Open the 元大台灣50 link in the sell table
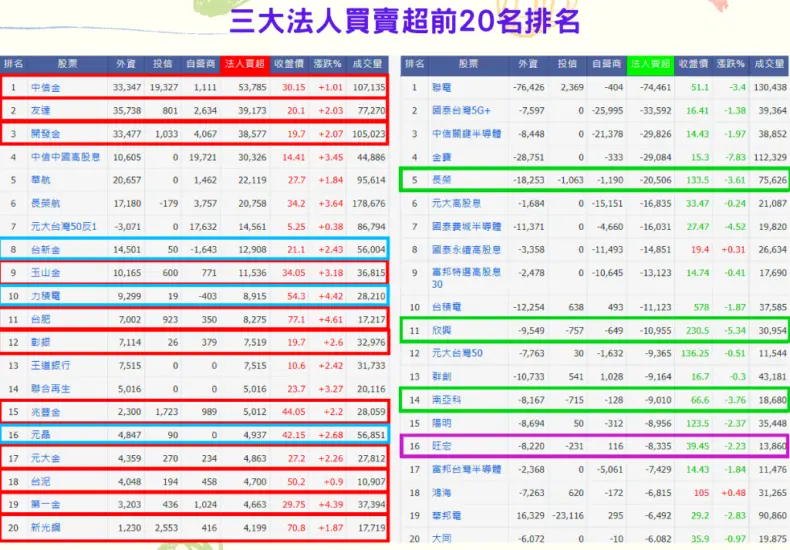Viewport: 790px width, 550px height. 457,354
